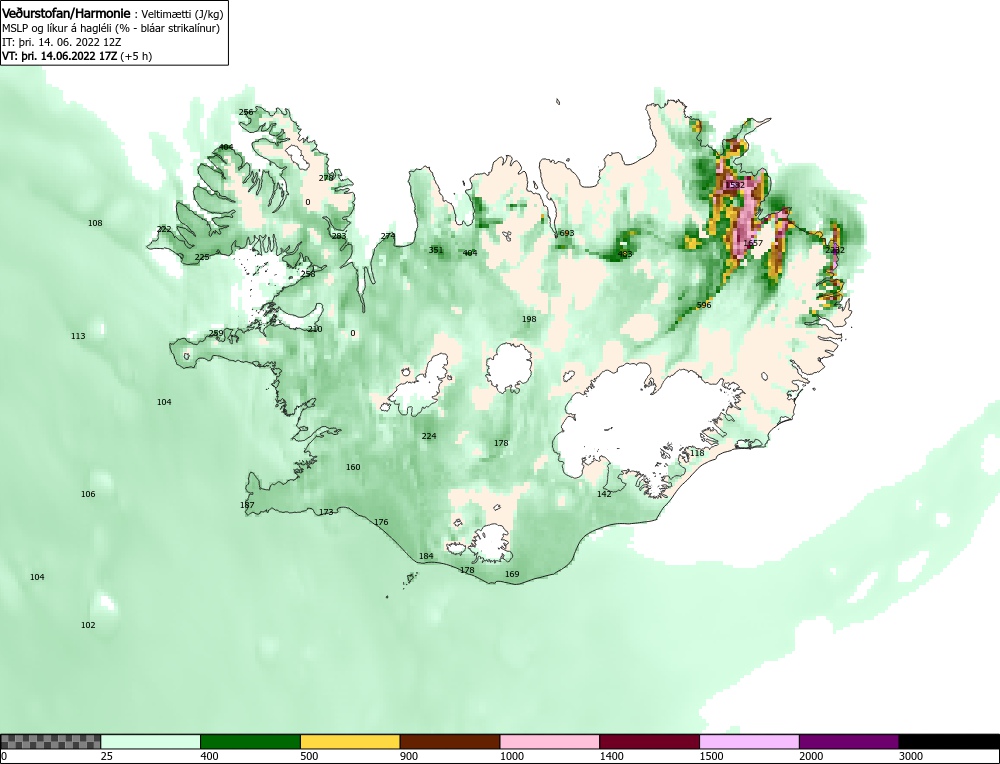
Task: Click the legend scale label 1400
Action: click(x=612, y=756)
